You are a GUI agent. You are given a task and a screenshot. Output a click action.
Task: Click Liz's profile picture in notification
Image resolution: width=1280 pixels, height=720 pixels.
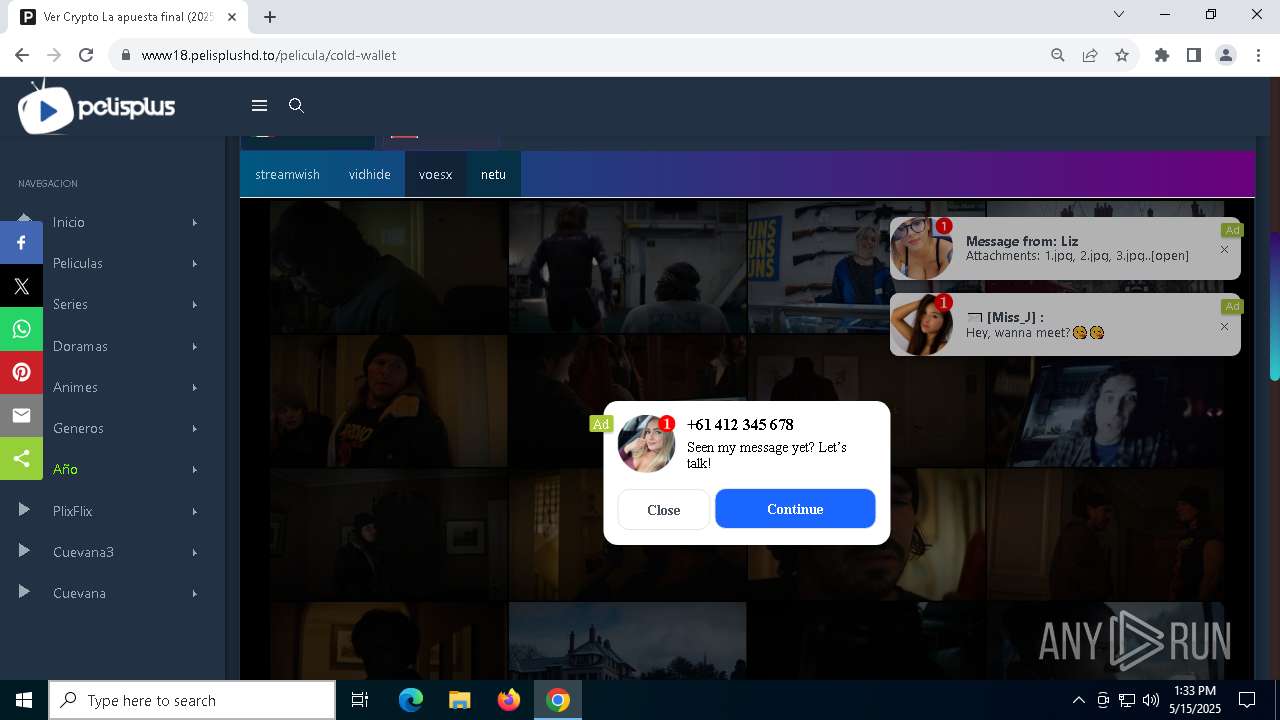tap(922, 249)
